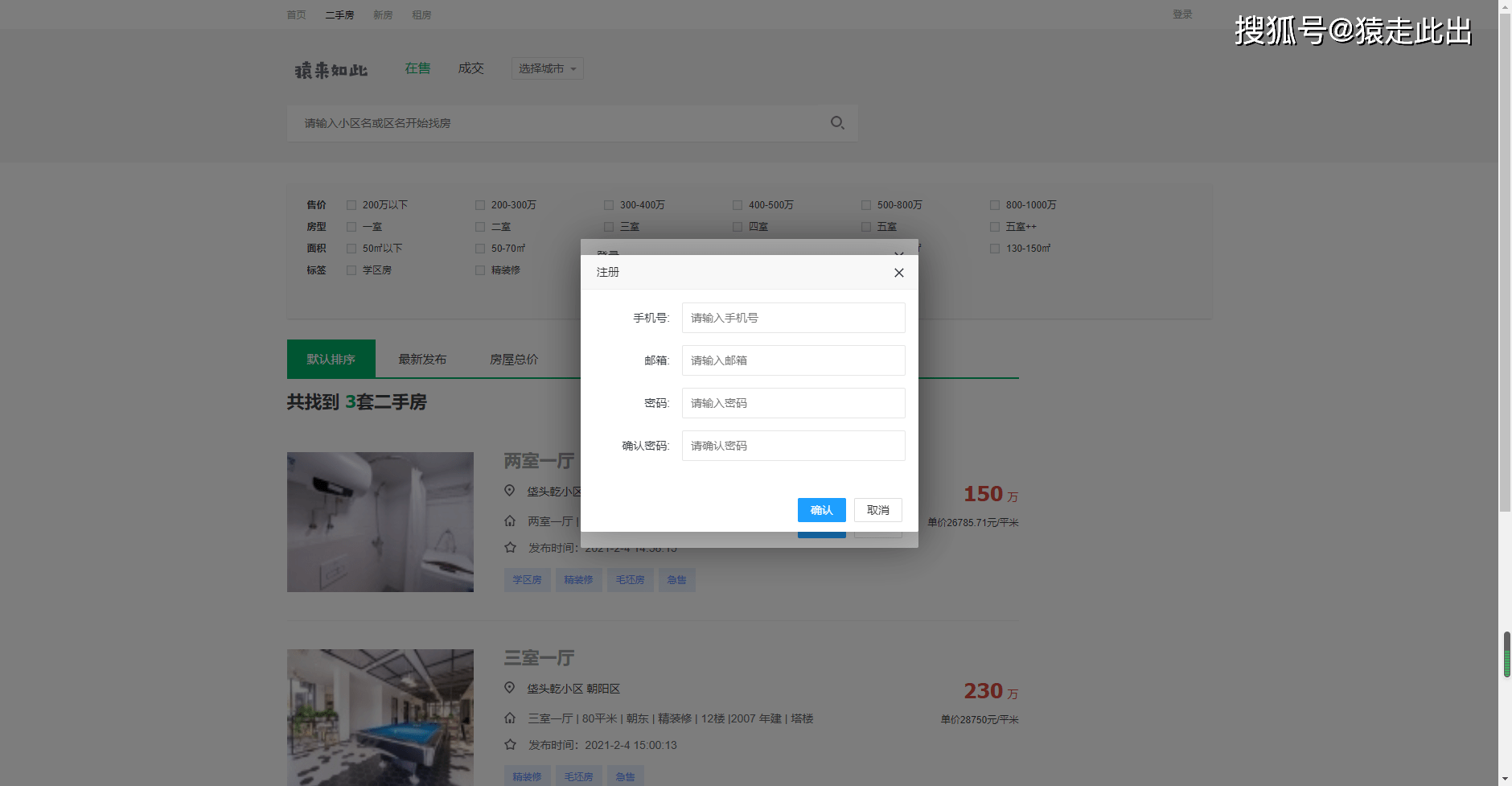Check the 800-1000万 price filter
The height and width of the screenshot is (786, 1512).
(x=995, y=205)
